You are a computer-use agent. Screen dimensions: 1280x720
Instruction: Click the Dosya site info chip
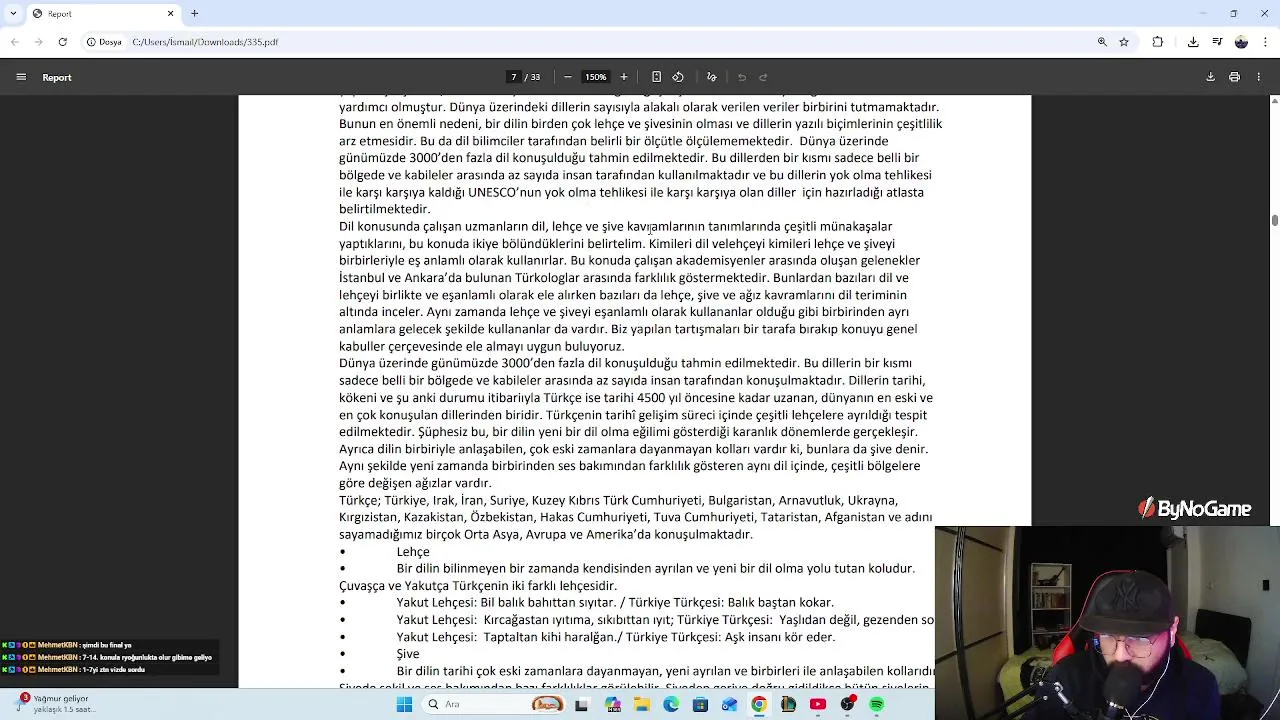pyautogui.click(x=104, y=42)
